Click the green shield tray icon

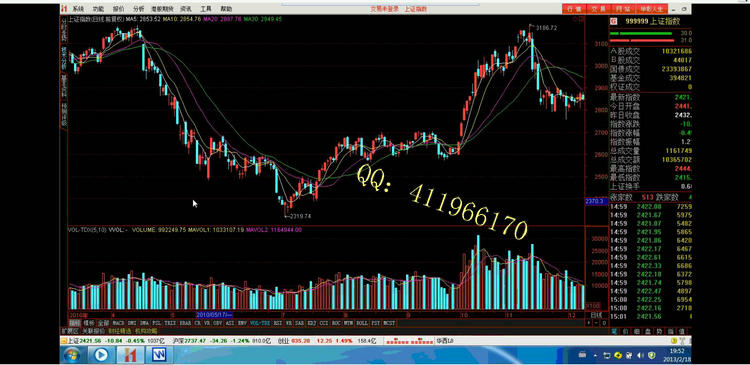coord(651,355)
